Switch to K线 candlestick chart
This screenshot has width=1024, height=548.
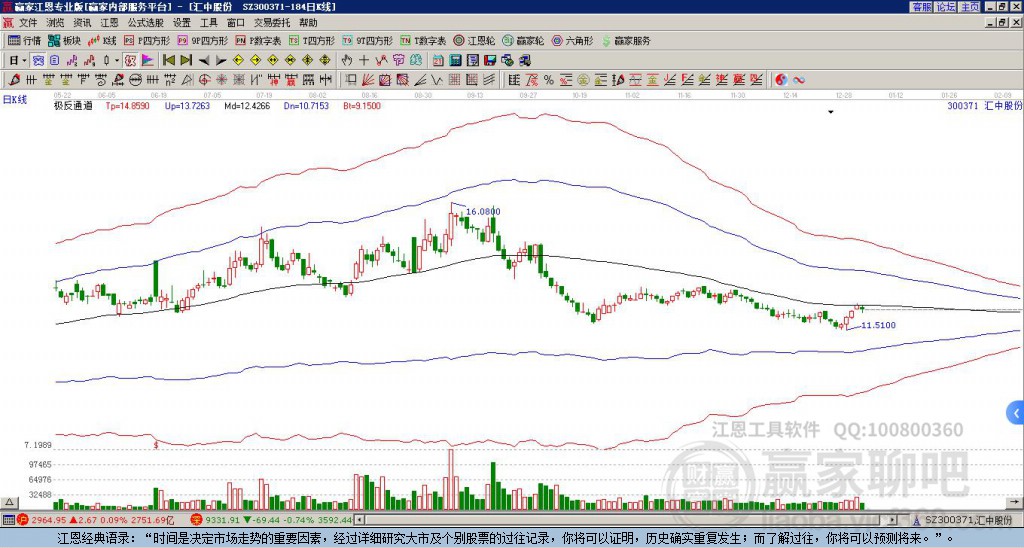pos(102,40)
